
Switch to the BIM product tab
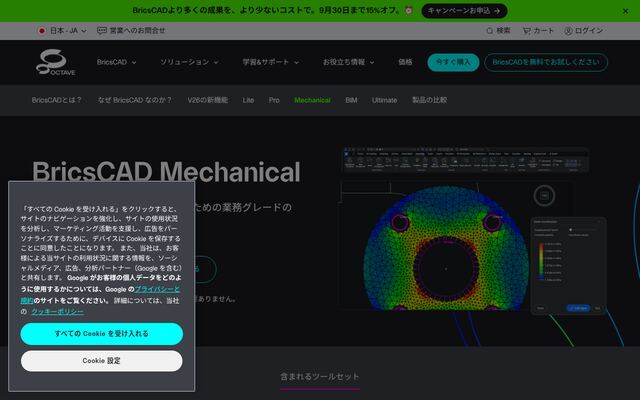click(351, 100)
